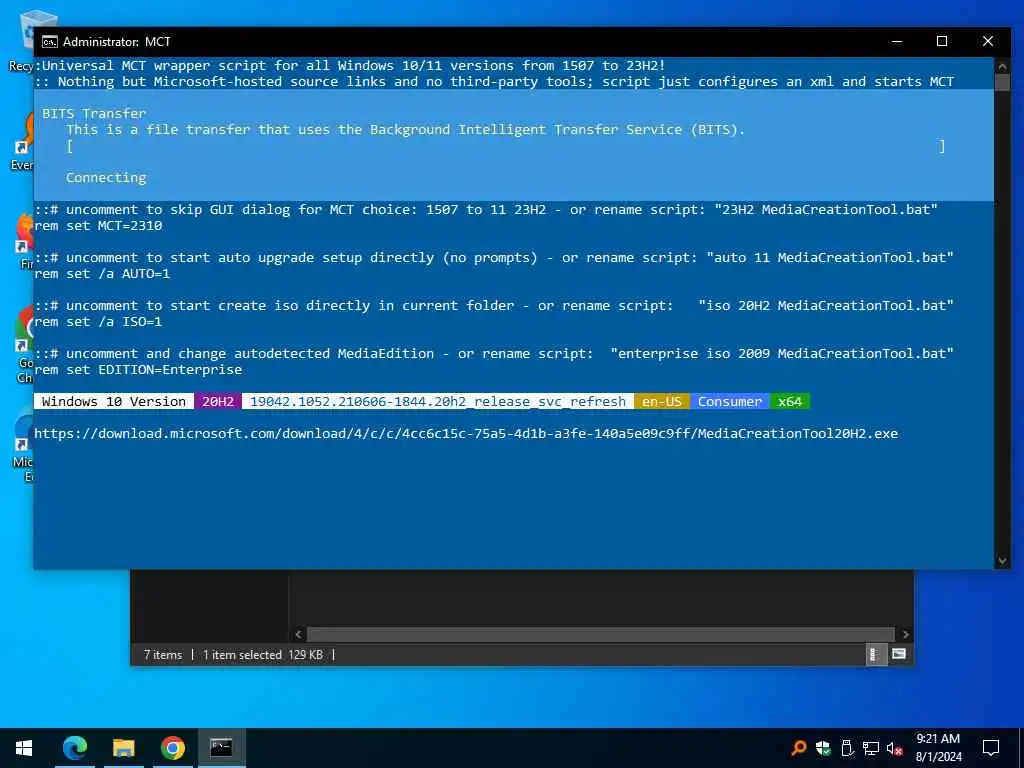Click File Explorer horizontal scroll right arrow
The height and width of the screenshot is (768, 1024).
(x=905, y=634)
